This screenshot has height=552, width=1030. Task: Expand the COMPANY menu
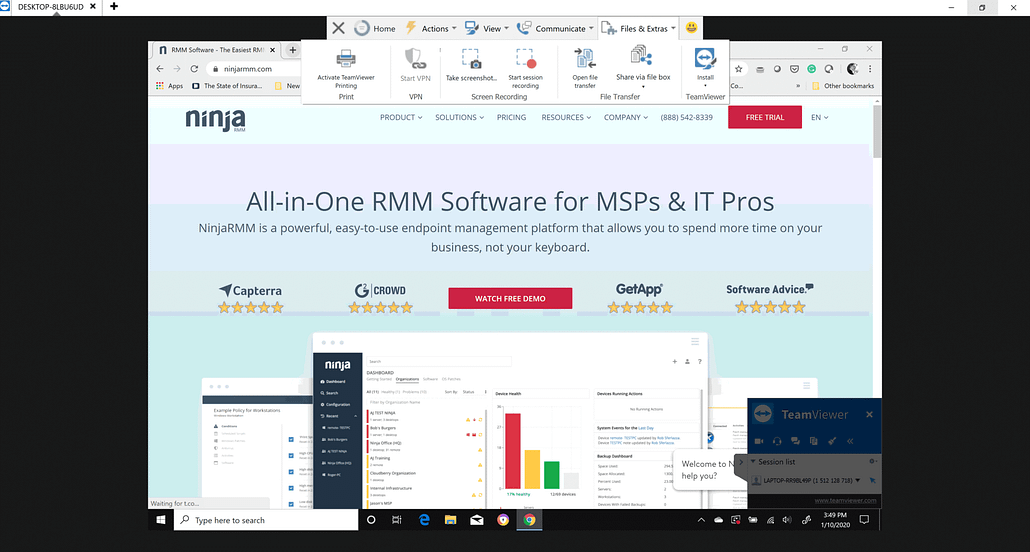tap(625, 117)
